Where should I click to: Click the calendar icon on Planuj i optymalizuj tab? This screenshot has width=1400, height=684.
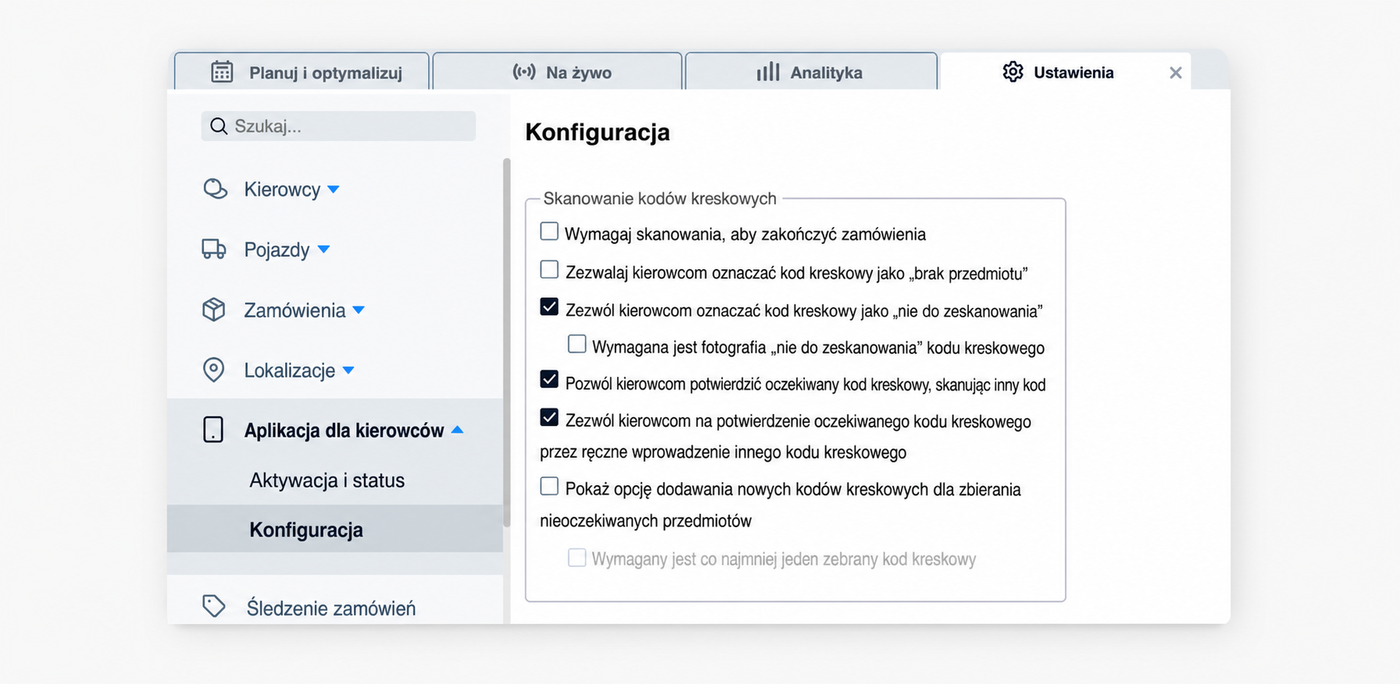[x=222, y=72]
